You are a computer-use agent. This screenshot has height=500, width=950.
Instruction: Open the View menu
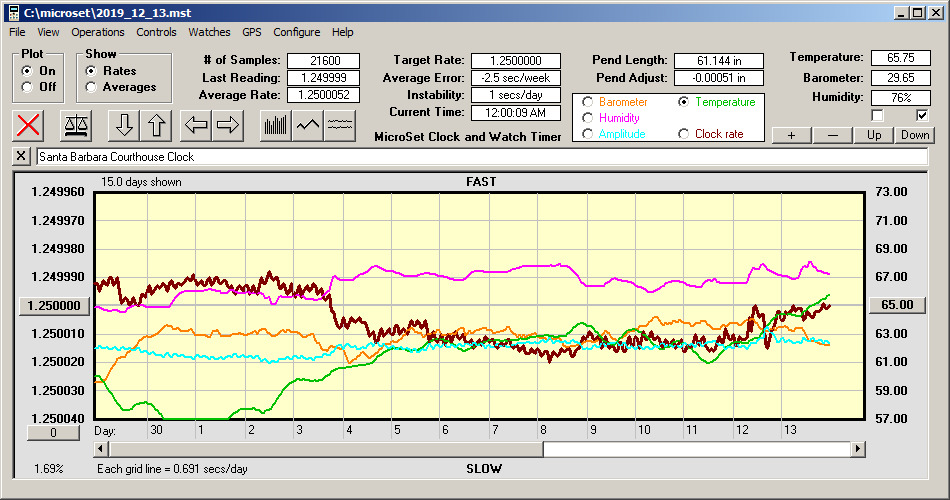(48, 32)
